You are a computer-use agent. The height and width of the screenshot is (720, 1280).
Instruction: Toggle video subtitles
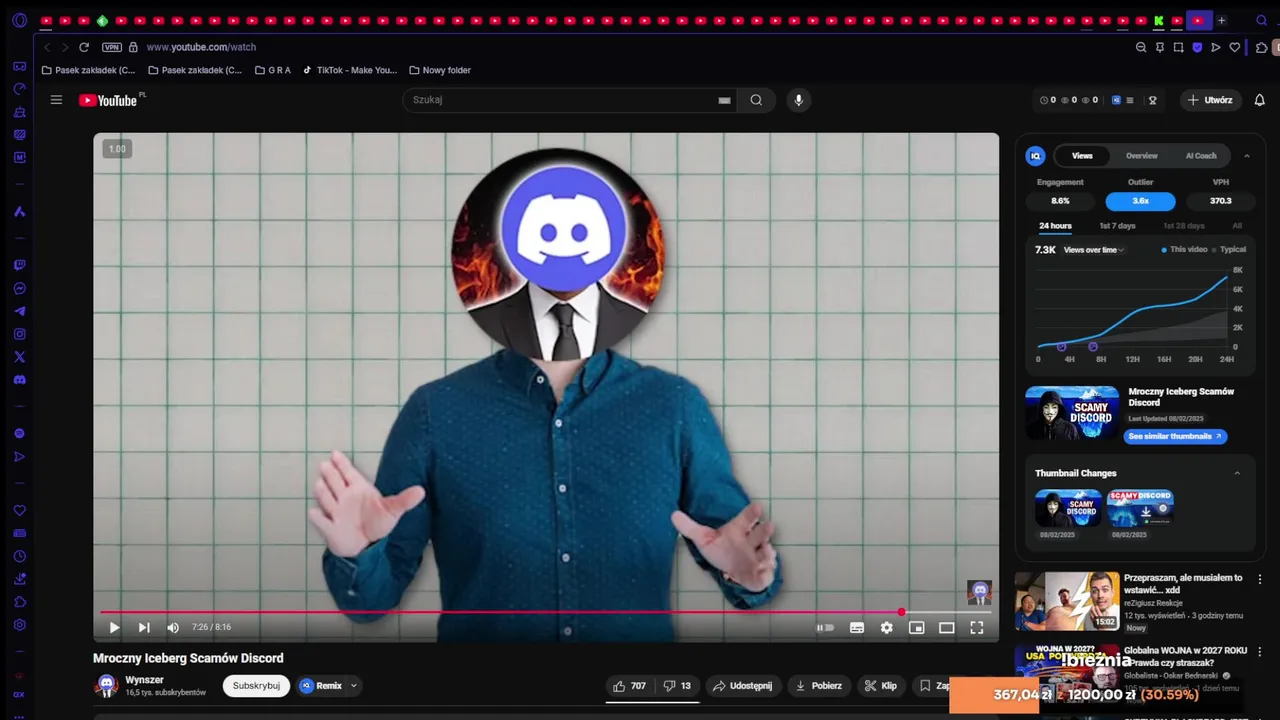pos(857,627)
